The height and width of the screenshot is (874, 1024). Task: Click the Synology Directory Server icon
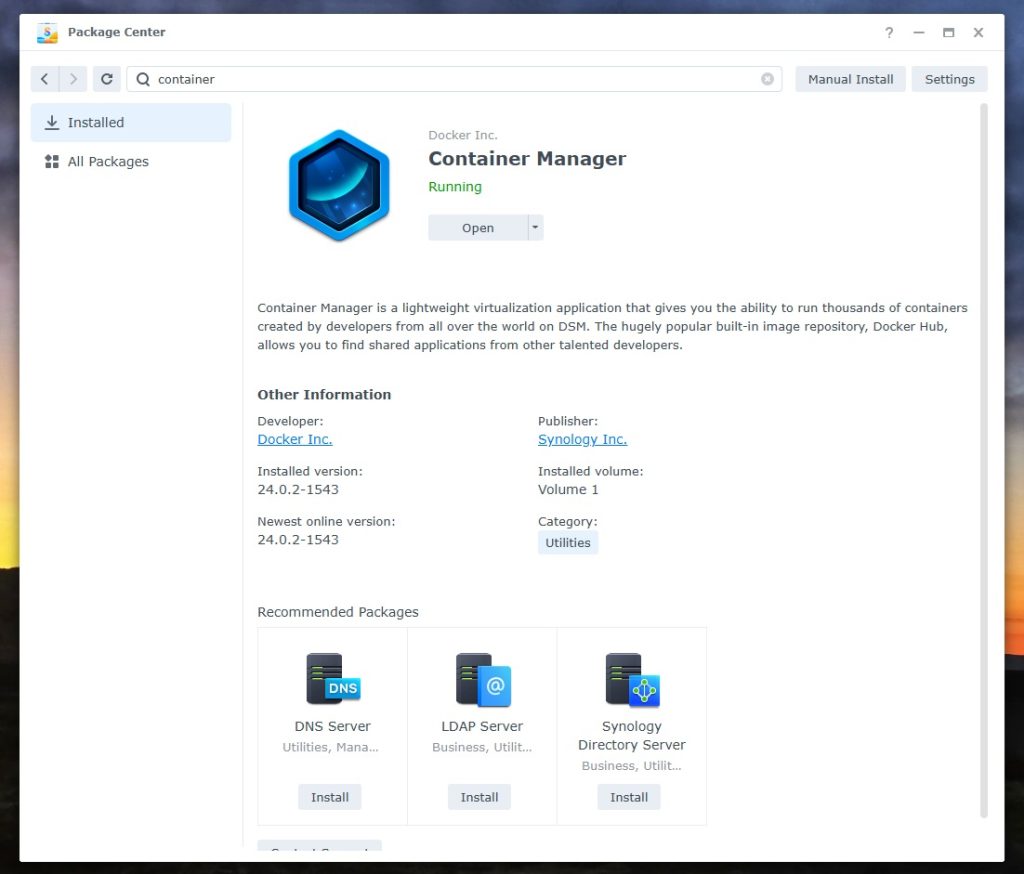(632, 679)
